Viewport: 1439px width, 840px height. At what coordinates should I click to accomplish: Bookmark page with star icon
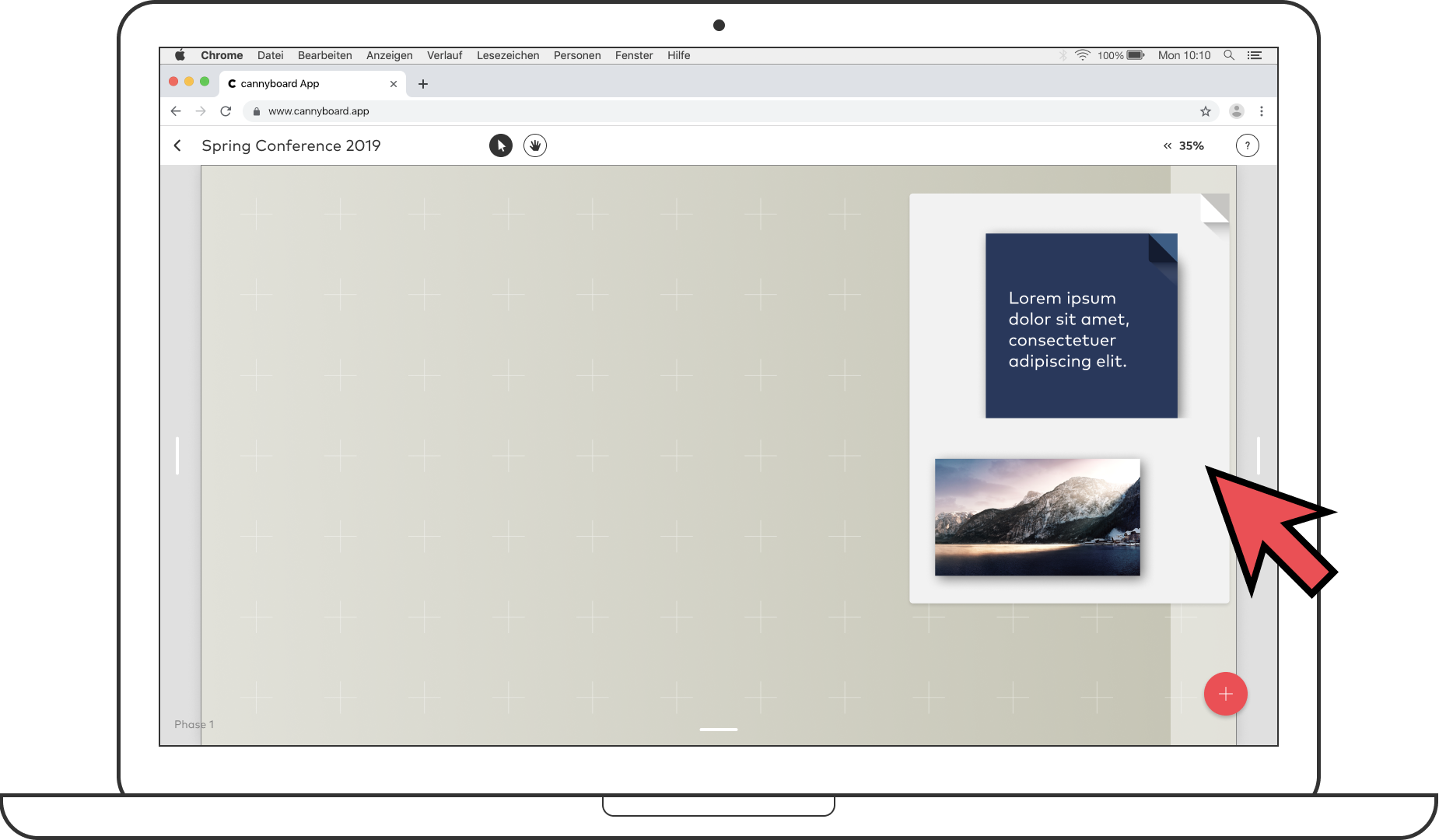coord(1206,111)
